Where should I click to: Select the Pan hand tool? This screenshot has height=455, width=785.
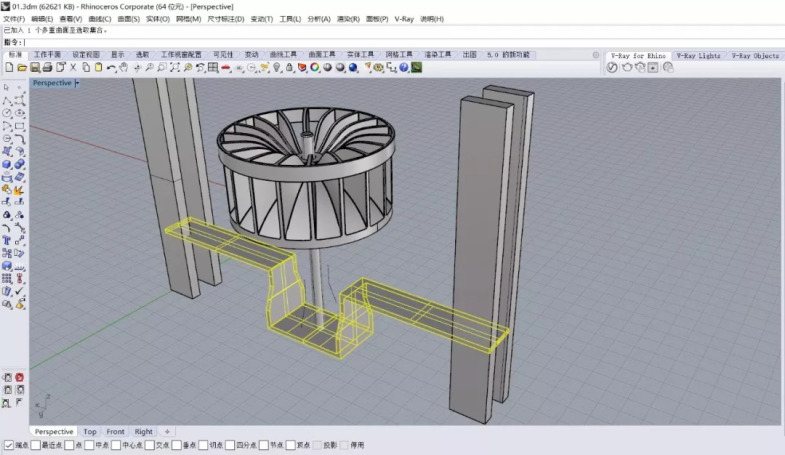pos(123,67)
